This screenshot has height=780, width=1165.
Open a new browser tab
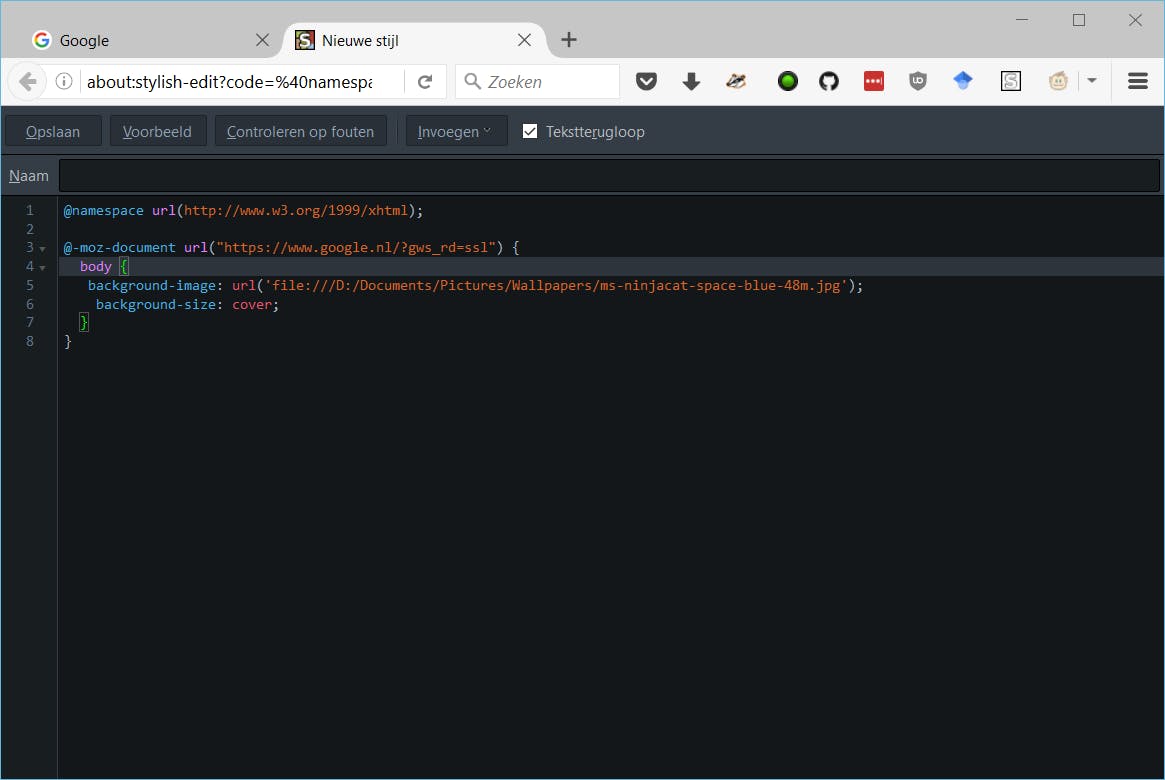click(x=569, y=40)
